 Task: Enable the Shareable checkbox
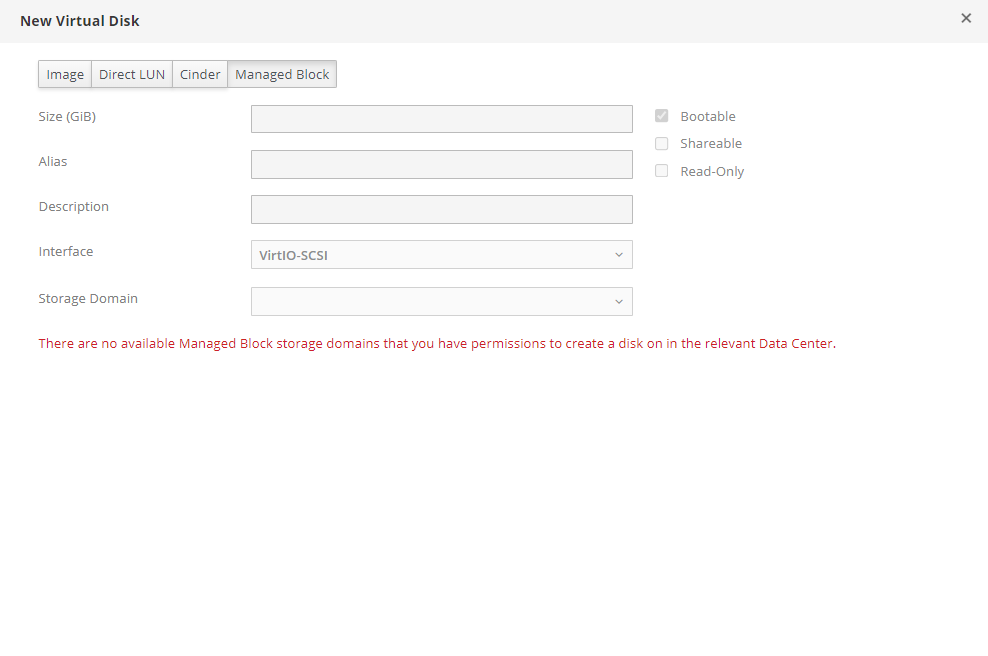point(661,144)
